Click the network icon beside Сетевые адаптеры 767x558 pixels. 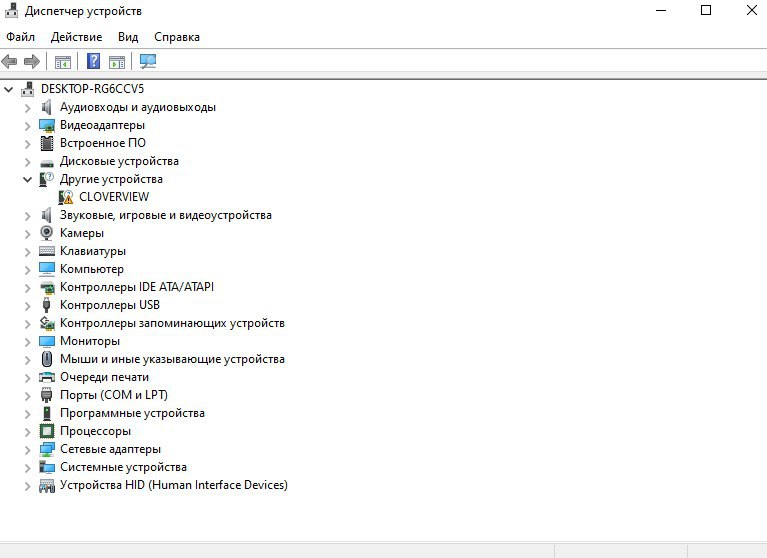point(47,449)
